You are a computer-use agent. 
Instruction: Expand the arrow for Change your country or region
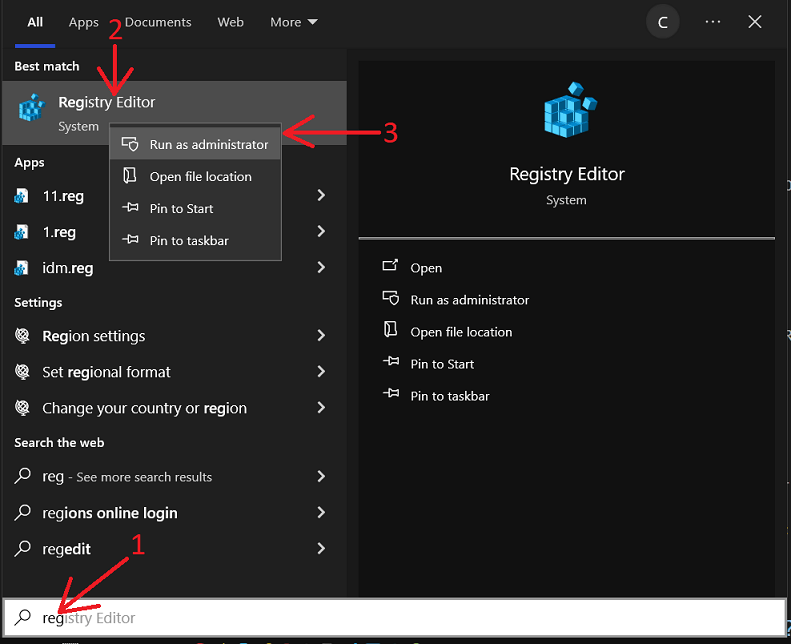point(321,407)
